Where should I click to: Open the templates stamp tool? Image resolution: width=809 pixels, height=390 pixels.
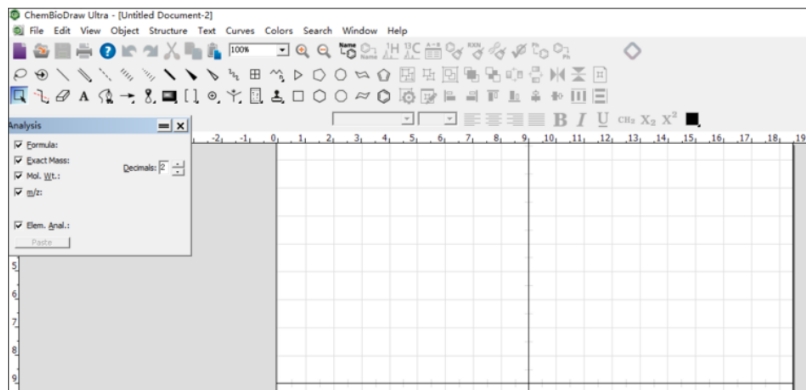tap(278, 96)
